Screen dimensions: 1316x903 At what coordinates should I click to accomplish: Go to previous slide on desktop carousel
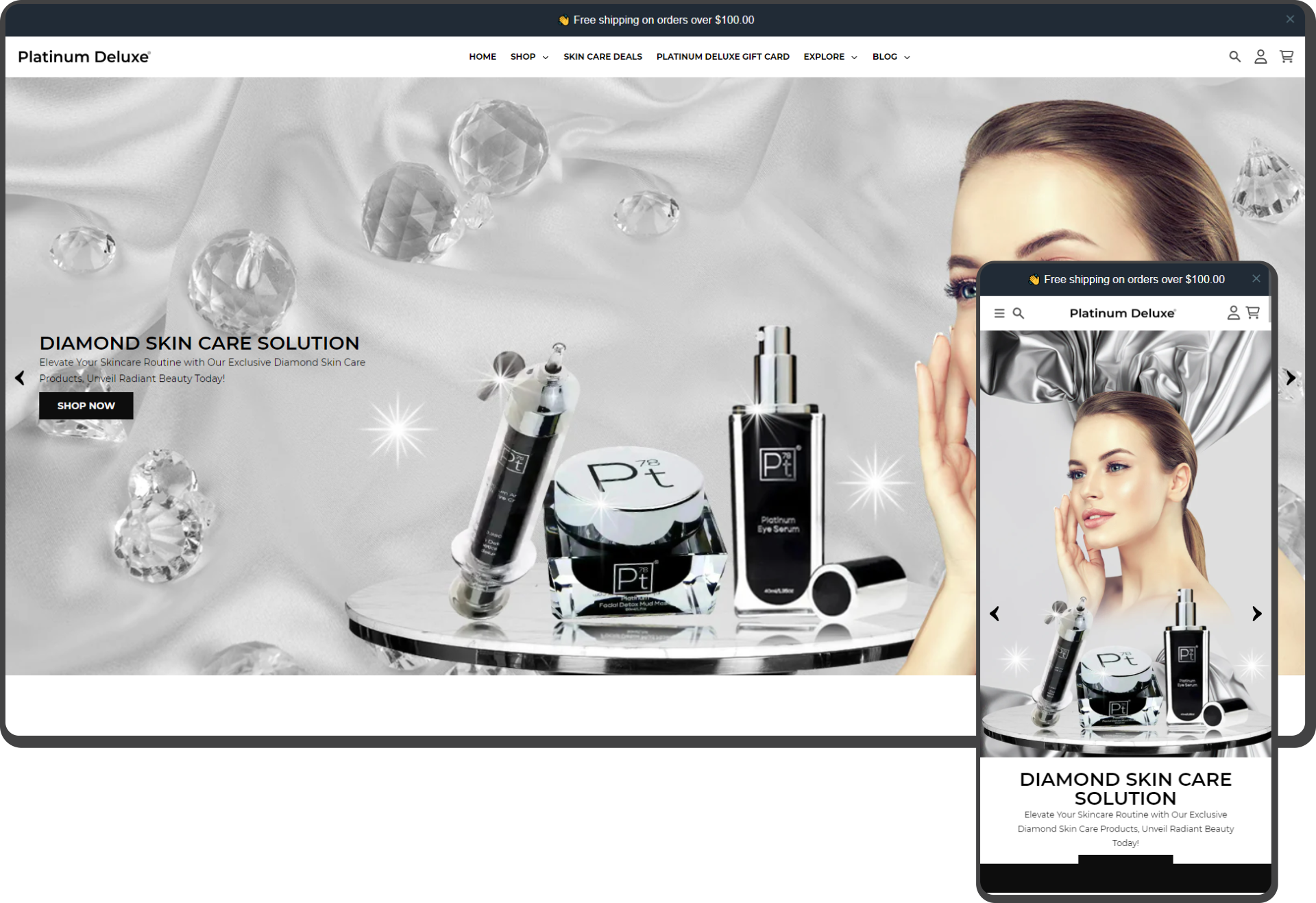pos(20,378)
